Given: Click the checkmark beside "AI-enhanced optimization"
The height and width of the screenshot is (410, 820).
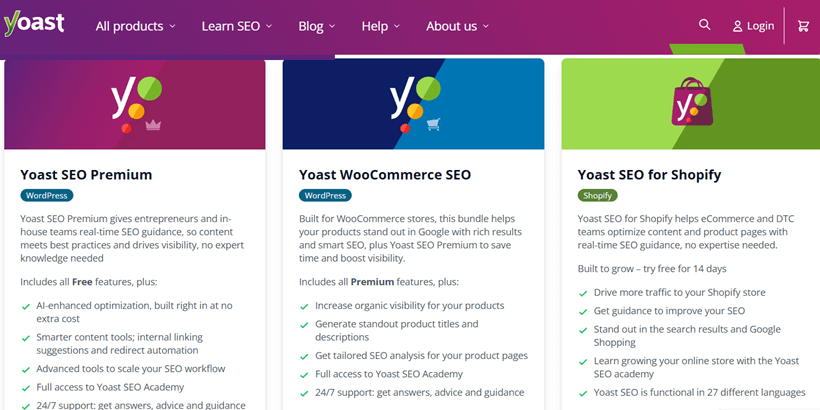Looking at the screenshot, I should tap(25, 306).
